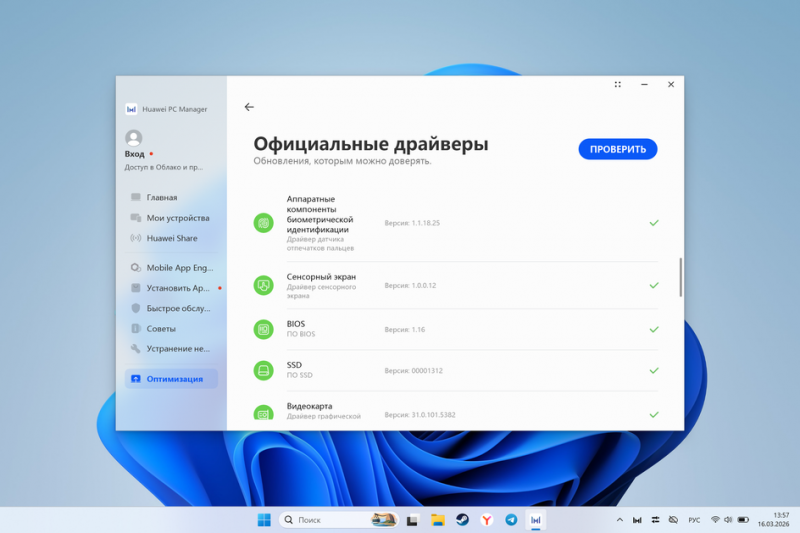The width and height of the screenshot is (800, 533).
Task: Open the Главная sidebar item
Action: (171, 197)
